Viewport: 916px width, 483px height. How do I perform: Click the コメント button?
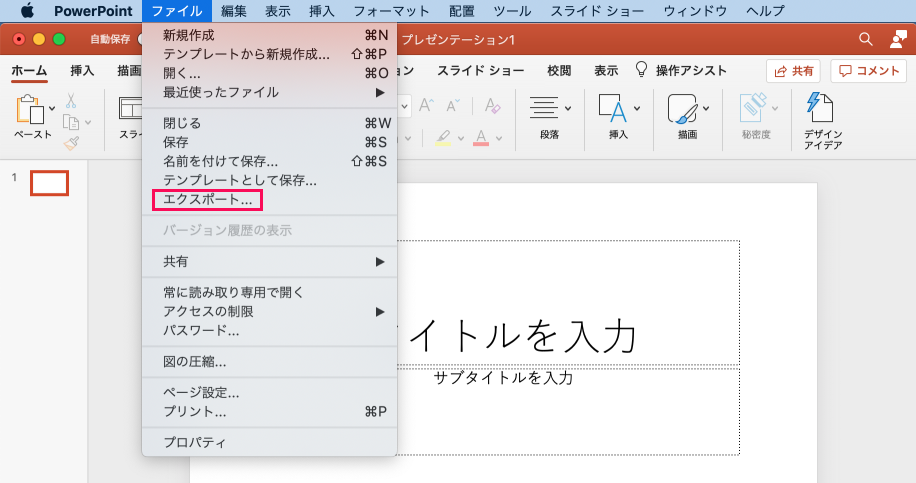pyautogui.click(x=869, y=71)
